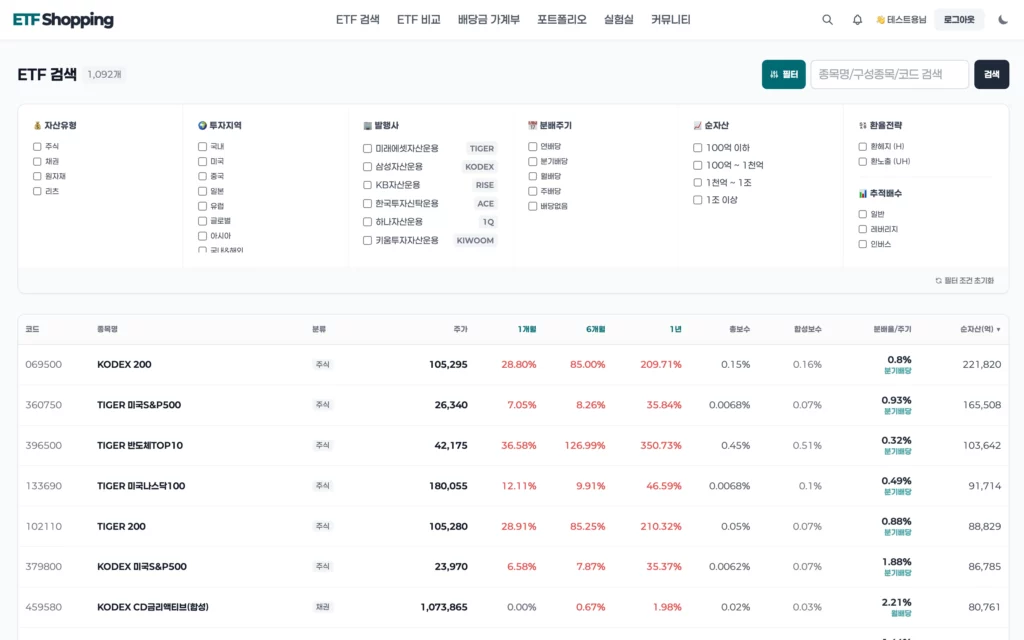Screen dimensions: 1024x640
Task: Enable the 미국 region checkbox
Action: 202,161
